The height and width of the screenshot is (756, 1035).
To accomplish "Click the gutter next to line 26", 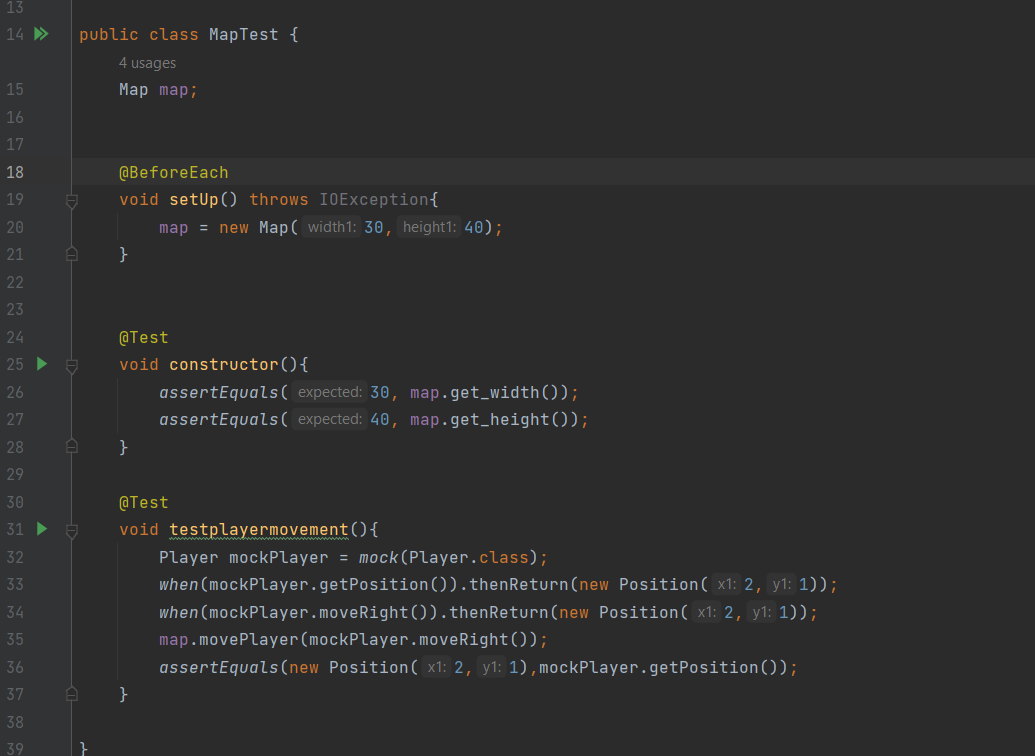I will click(55, 392).
